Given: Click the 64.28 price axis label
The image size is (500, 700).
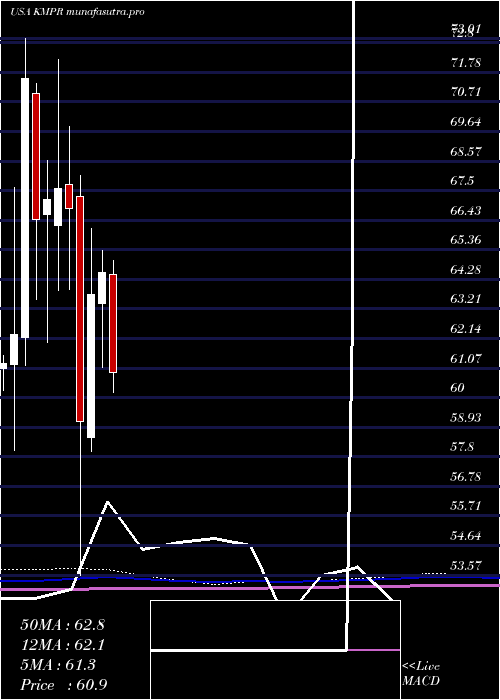Looking at the screenshot, I should click(466, 270).
